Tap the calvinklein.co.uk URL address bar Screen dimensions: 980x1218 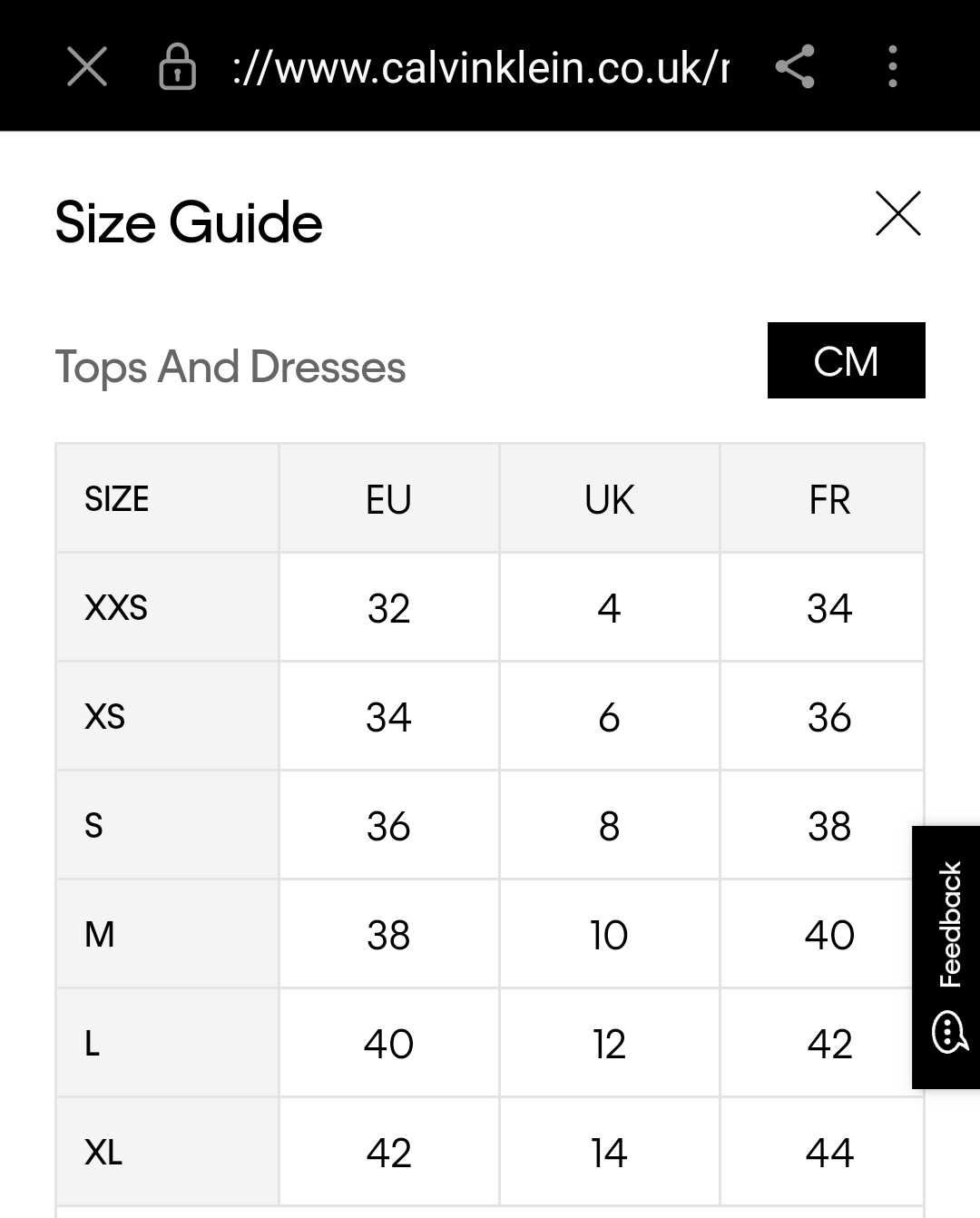click(x=480, y=67)
